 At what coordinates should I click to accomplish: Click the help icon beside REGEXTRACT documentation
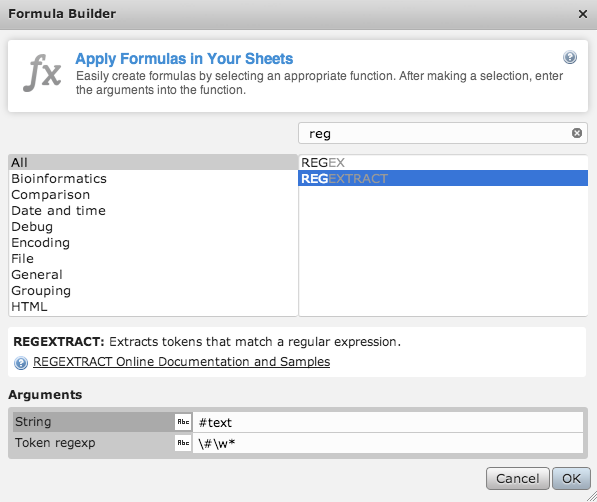pyautogui.click(x=21, y=363)
